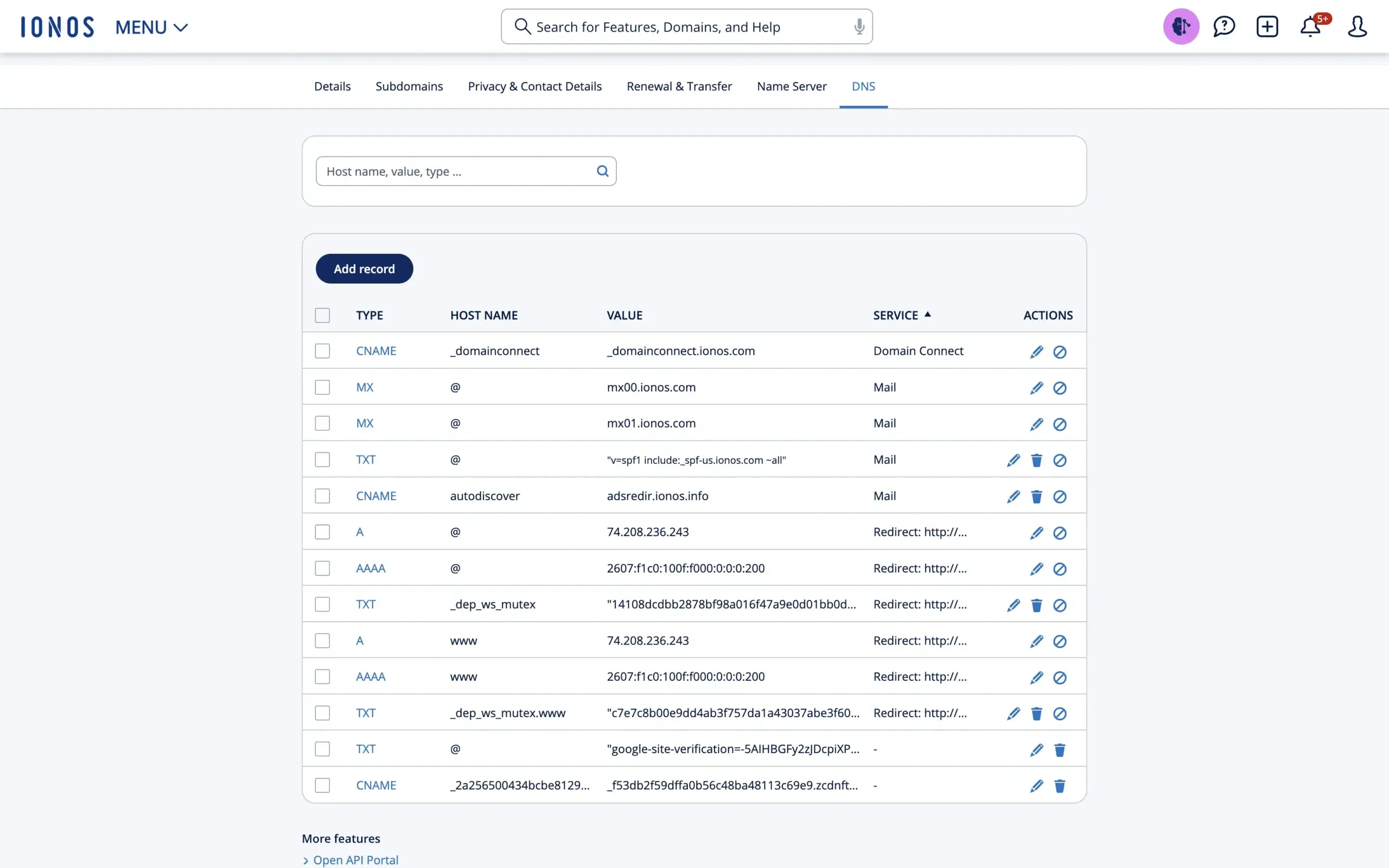Switch to the Name Server tab
The width and height of the screenshot is (1389, 868).
[x=791, y=86]
